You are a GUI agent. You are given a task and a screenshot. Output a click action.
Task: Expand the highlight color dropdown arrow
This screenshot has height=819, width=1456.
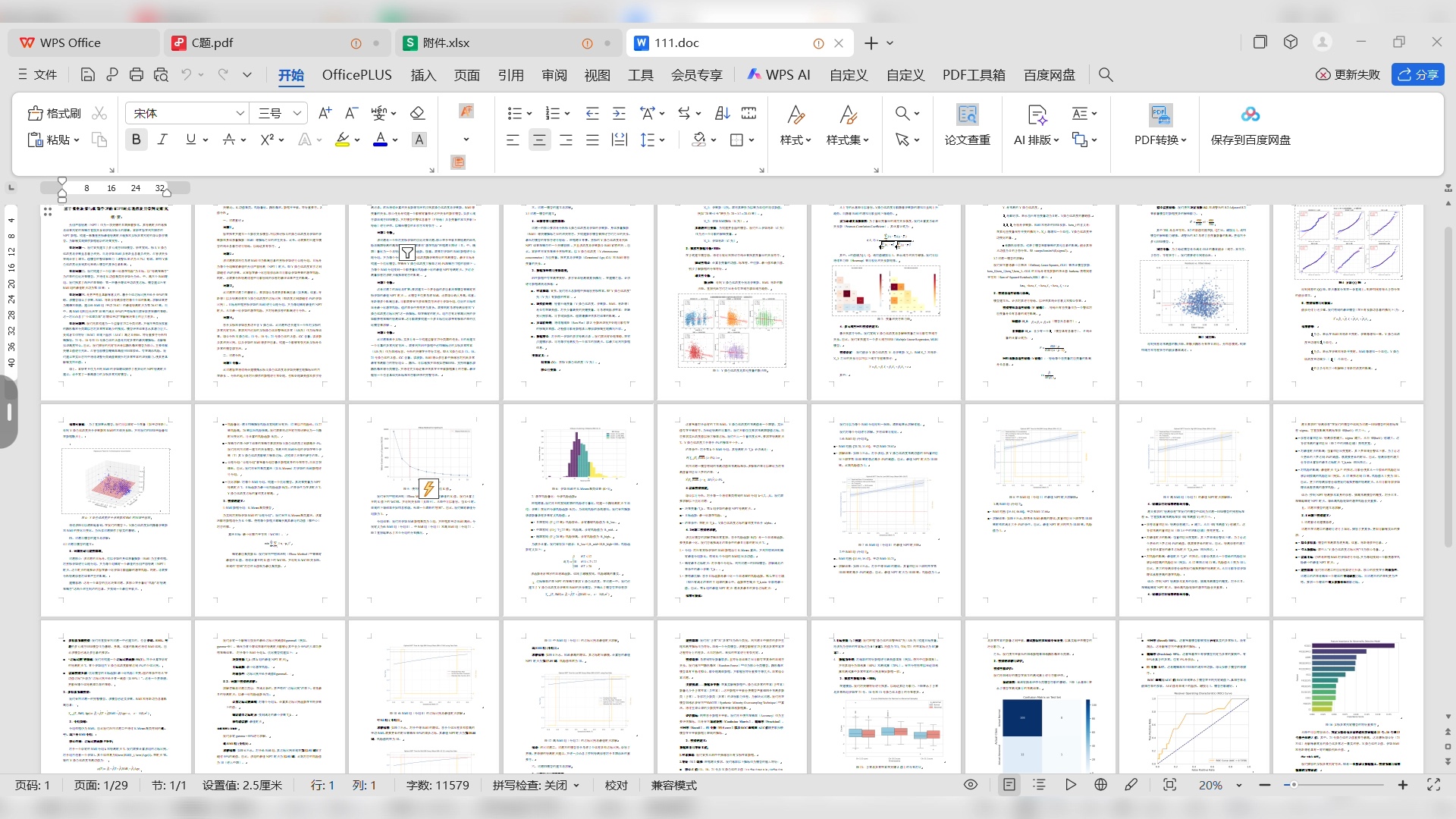[x=357, y=140]
